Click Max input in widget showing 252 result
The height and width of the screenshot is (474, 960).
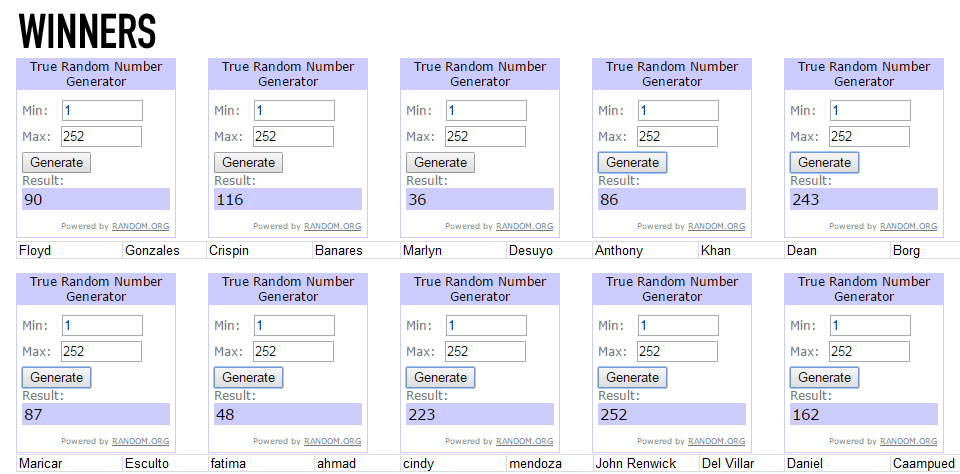(x=677, y=352)
